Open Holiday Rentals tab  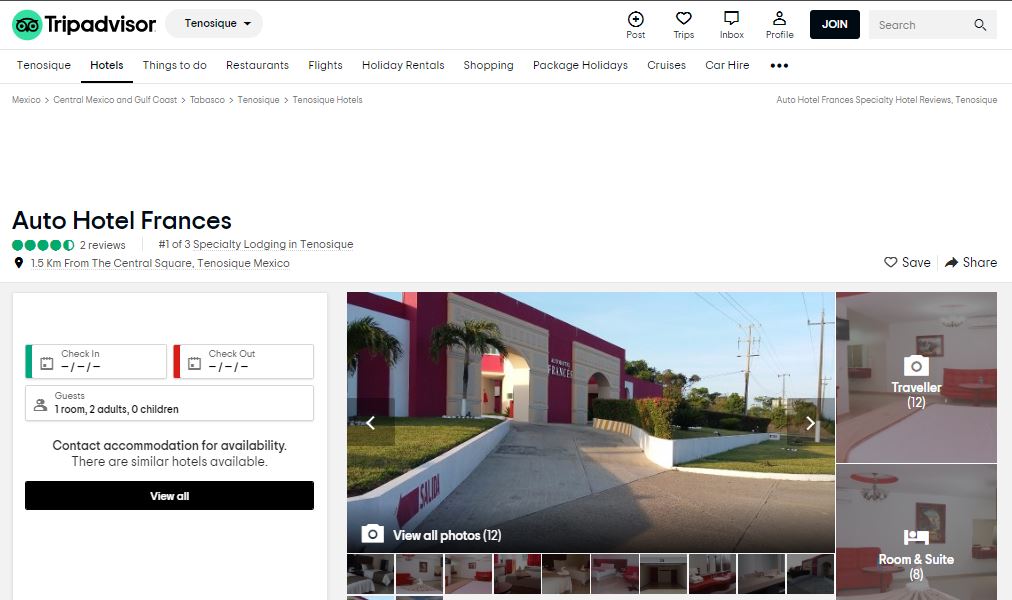(x=403, y=65)
